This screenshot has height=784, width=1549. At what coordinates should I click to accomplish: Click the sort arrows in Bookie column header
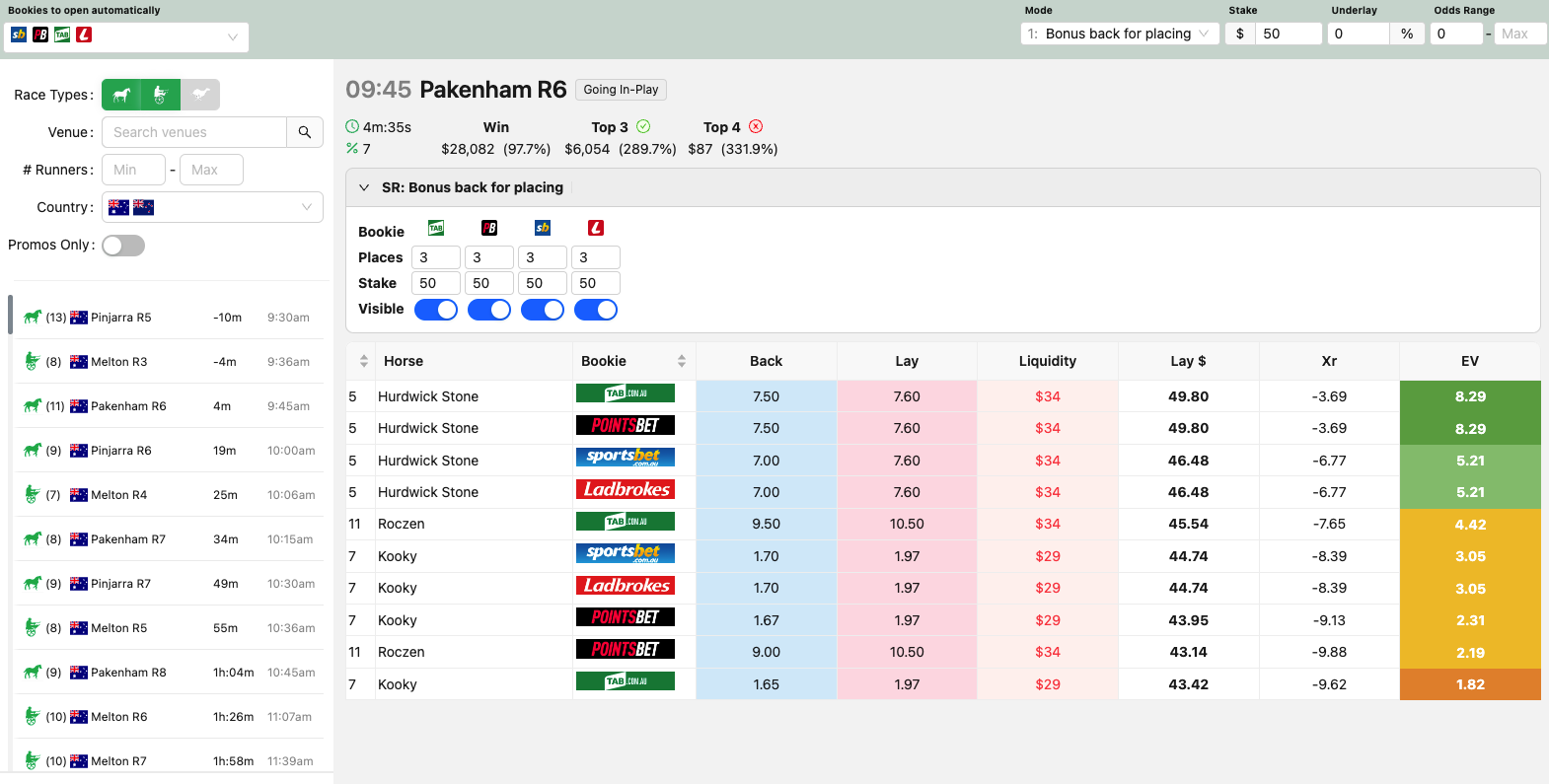681,361
